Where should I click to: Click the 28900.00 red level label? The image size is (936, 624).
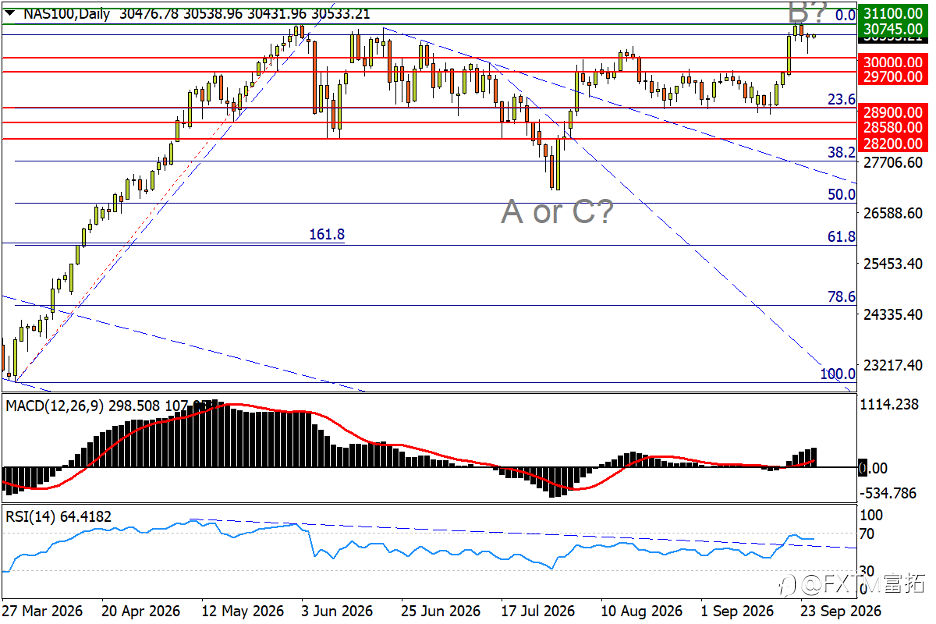892,112
